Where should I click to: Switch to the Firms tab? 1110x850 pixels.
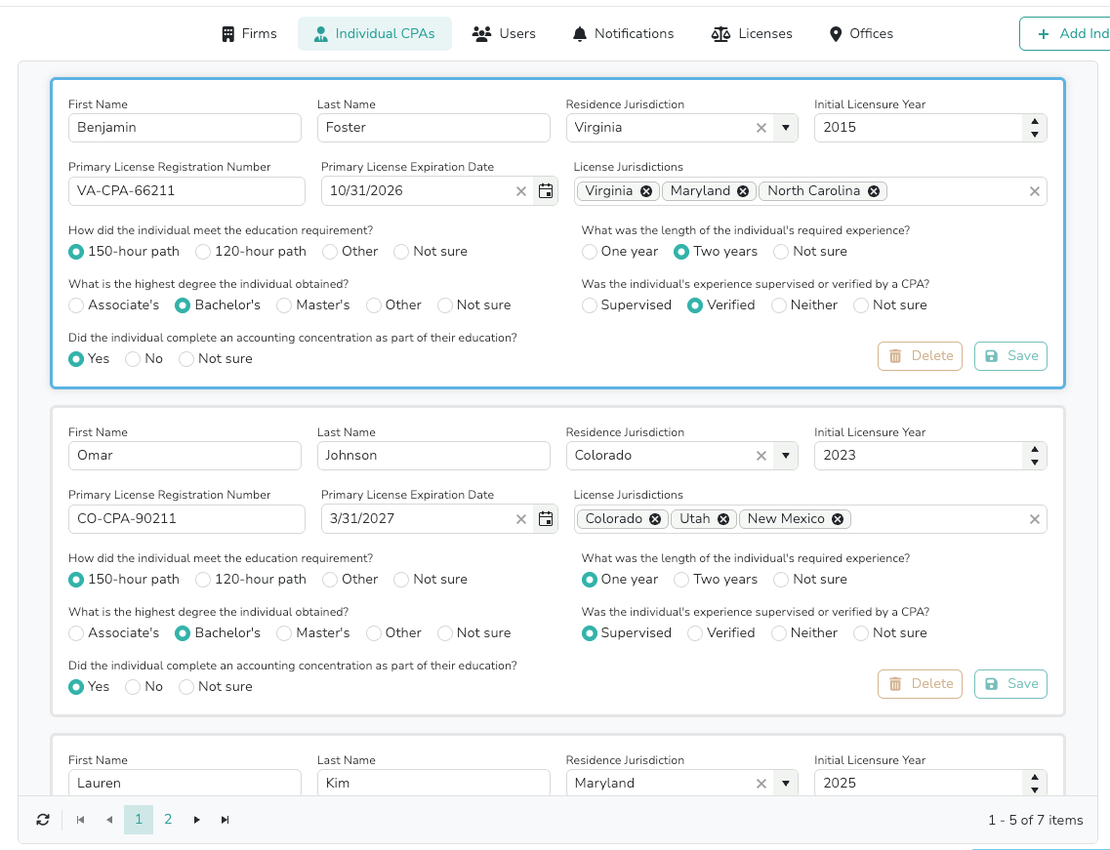coord(249,34)
